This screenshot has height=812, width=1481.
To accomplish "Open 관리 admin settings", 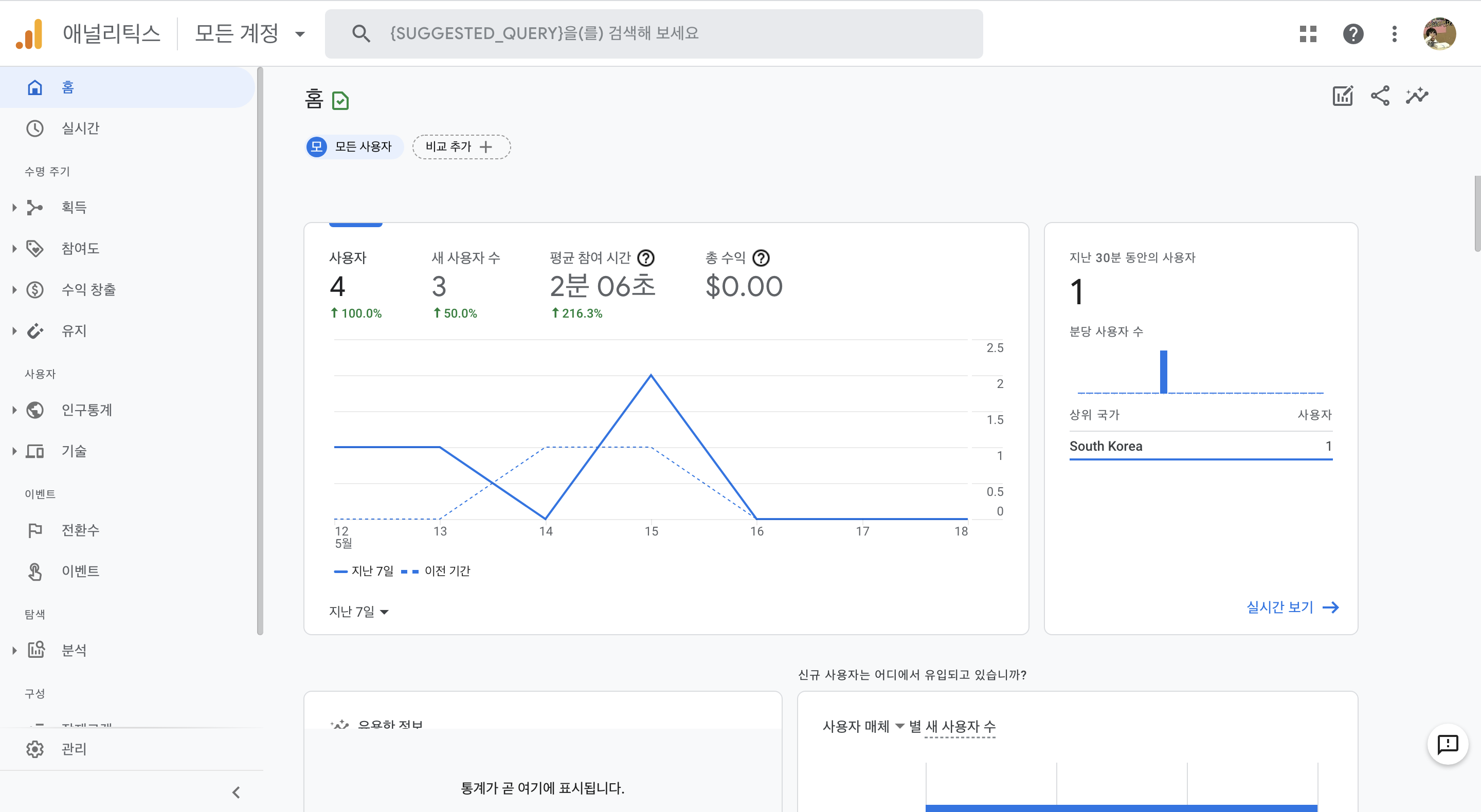I will 74,749.
